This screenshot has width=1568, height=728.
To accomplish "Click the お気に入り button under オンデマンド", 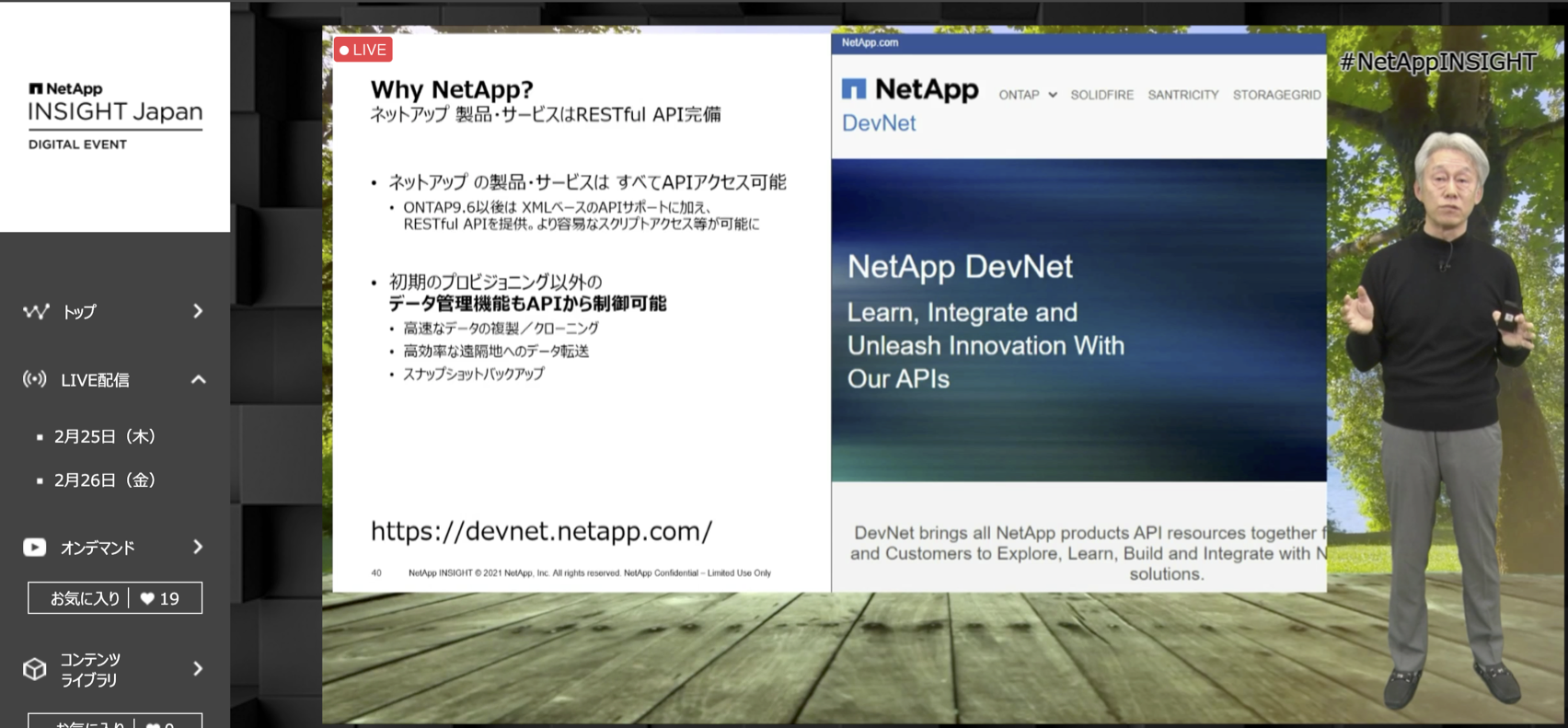I will point(115,598).
